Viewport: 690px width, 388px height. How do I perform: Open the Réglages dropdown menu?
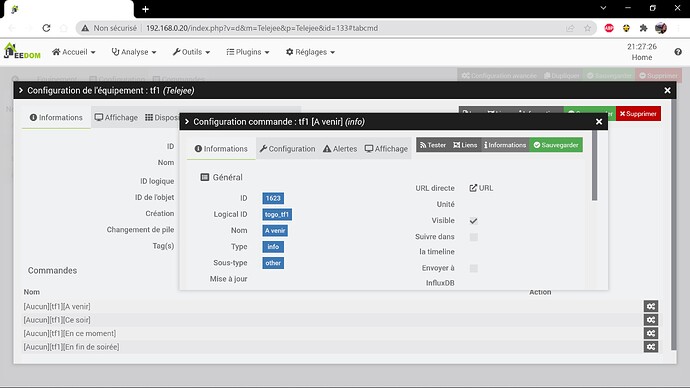(x=310, y=52)
